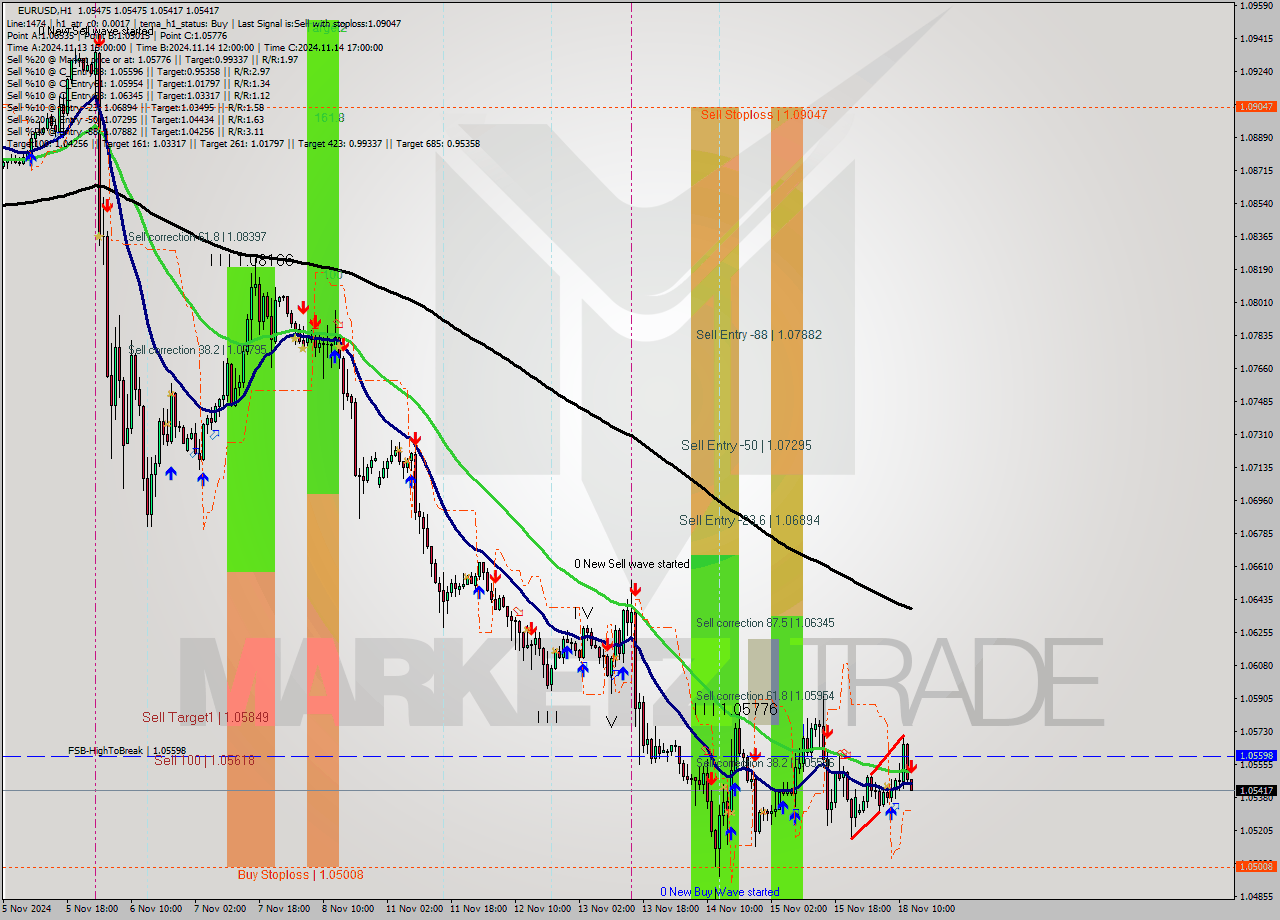Screen dimensions: 1280x920
Task: Select the 'Sell Stoploss | 1.09047' label
Action: click(x=764, y=115)
